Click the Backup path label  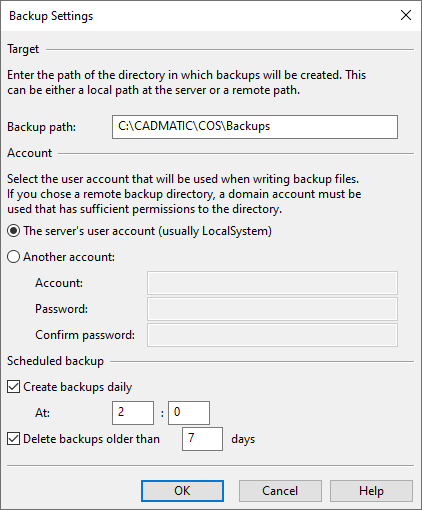coord(42,127)
